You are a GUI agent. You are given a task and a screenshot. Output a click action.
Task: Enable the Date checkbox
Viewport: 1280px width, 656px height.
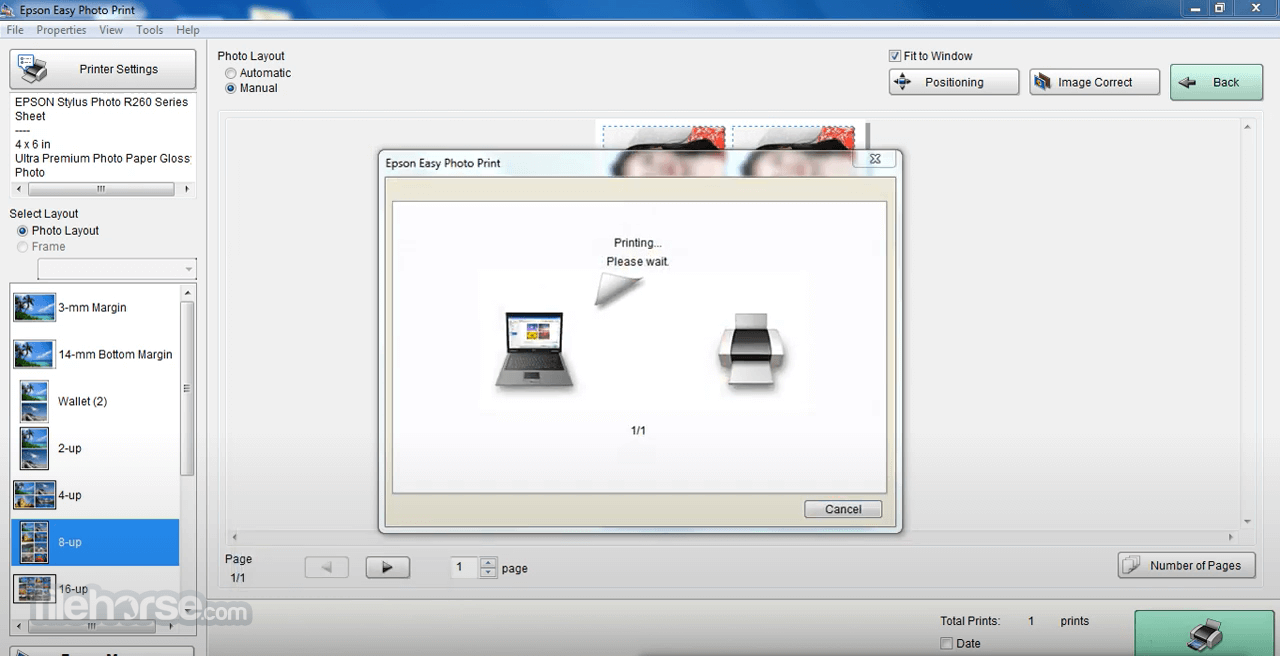point(947,643)
